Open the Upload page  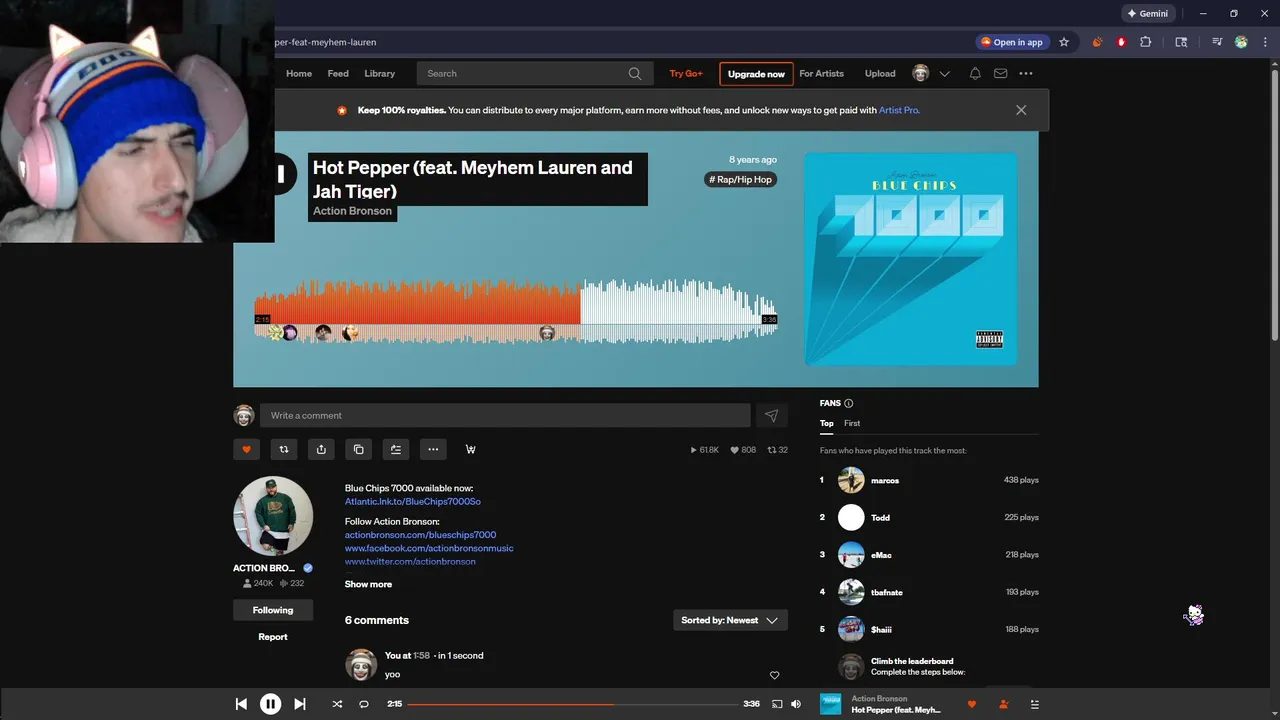click(x=880, y=73)
